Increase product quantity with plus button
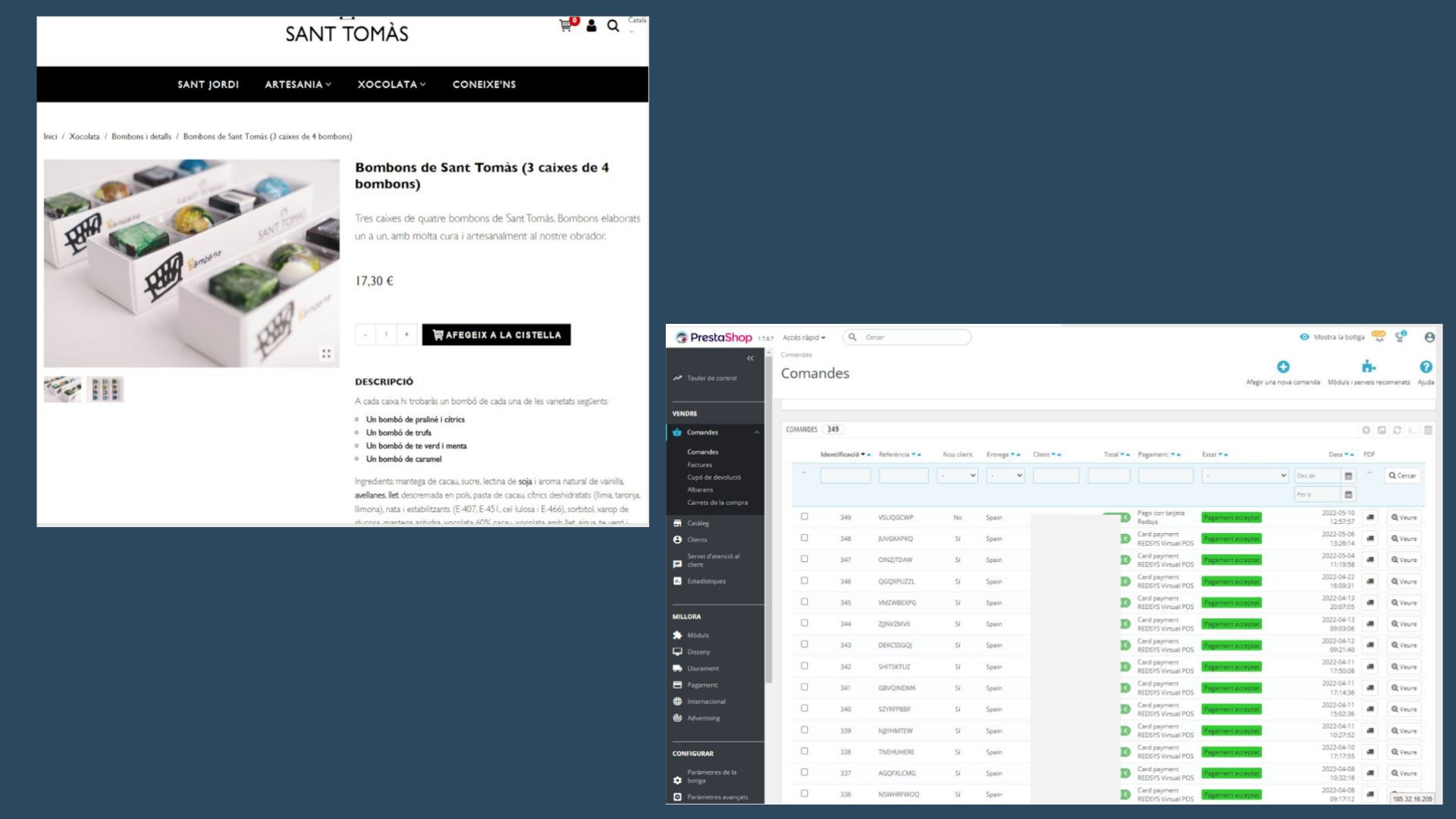Viewport: 1456px width, 819px height. point(406,334)
